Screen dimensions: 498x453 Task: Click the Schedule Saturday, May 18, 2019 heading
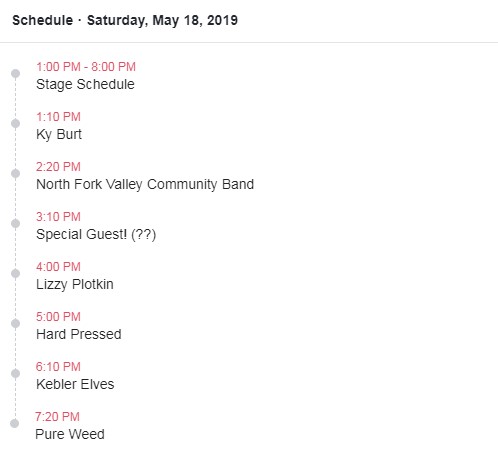coord(125,20)
